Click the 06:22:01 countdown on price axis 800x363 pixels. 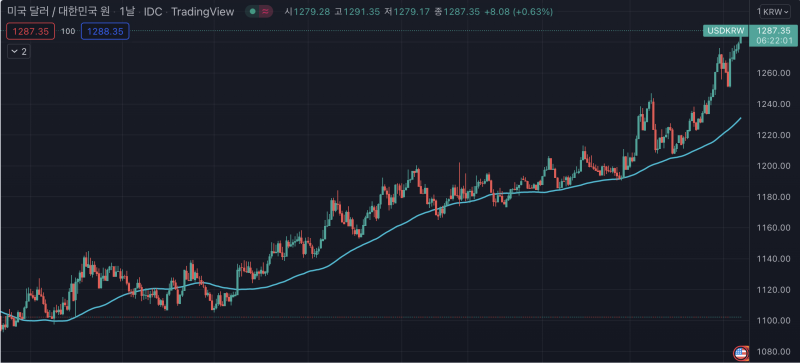click(774, 40)
